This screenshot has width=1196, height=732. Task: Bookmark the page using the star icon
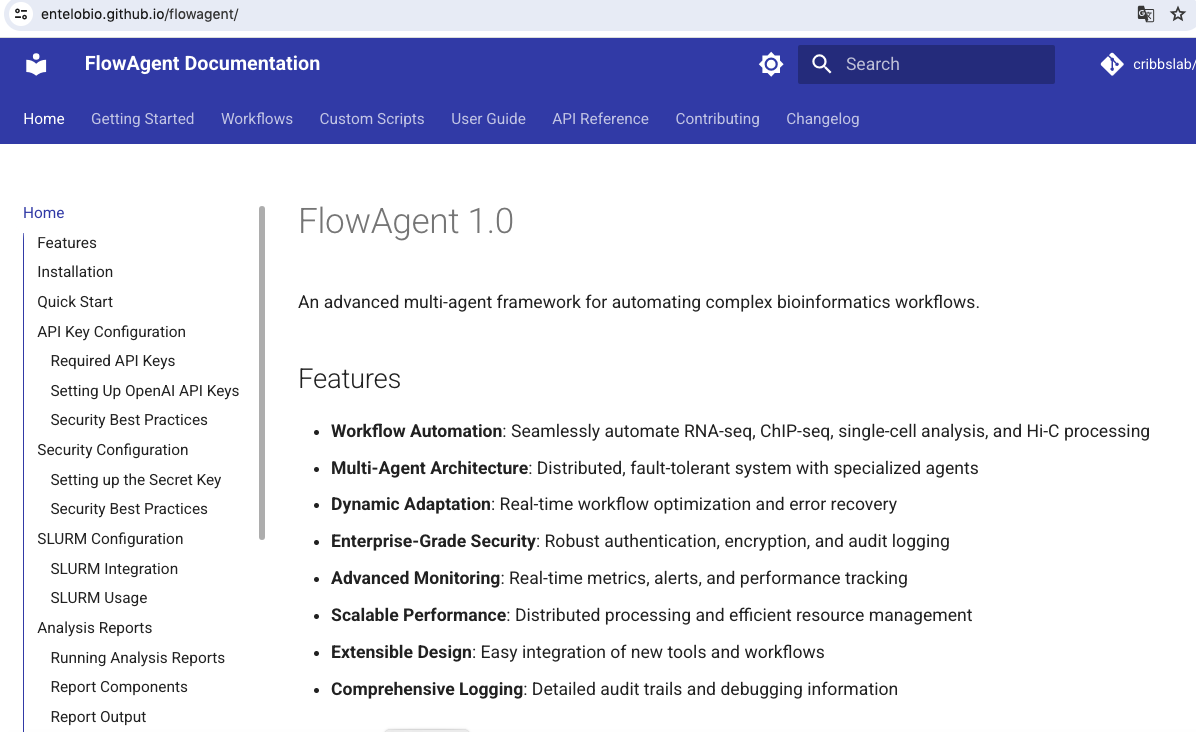pyautogui.click(x=1178, y=15)
